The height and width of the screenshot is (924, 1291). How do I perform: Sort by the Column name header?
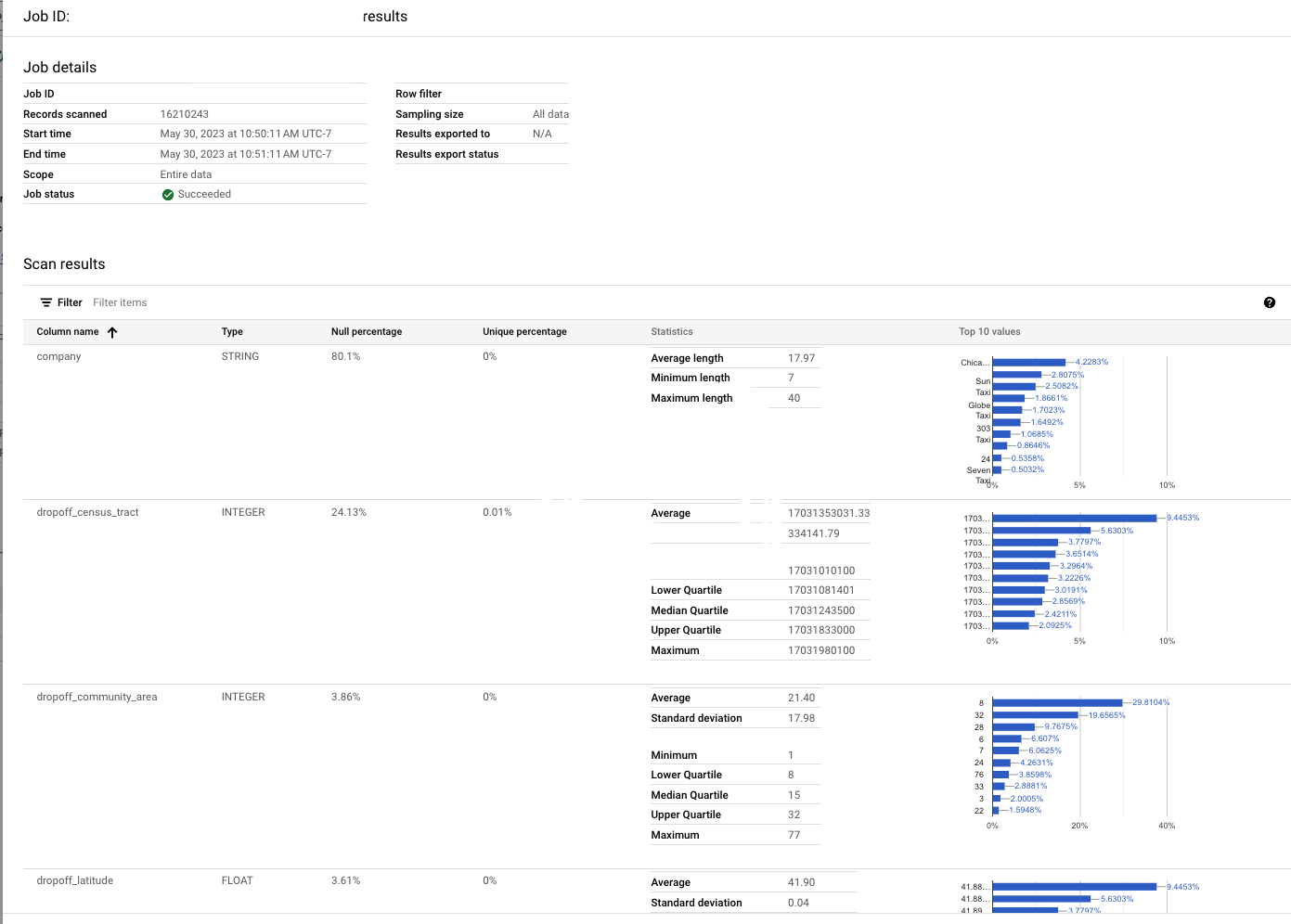click(x=68, y=332)
